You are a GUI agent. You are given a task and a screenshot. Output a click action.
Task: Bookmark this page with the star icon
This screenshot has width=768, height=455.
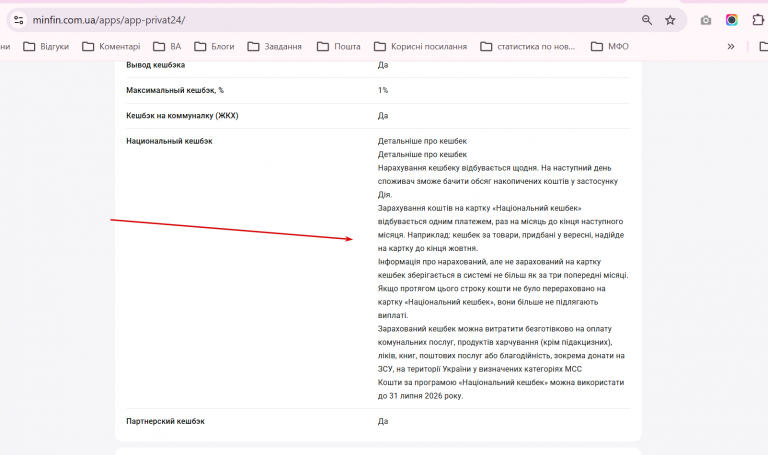coord(670,20)
